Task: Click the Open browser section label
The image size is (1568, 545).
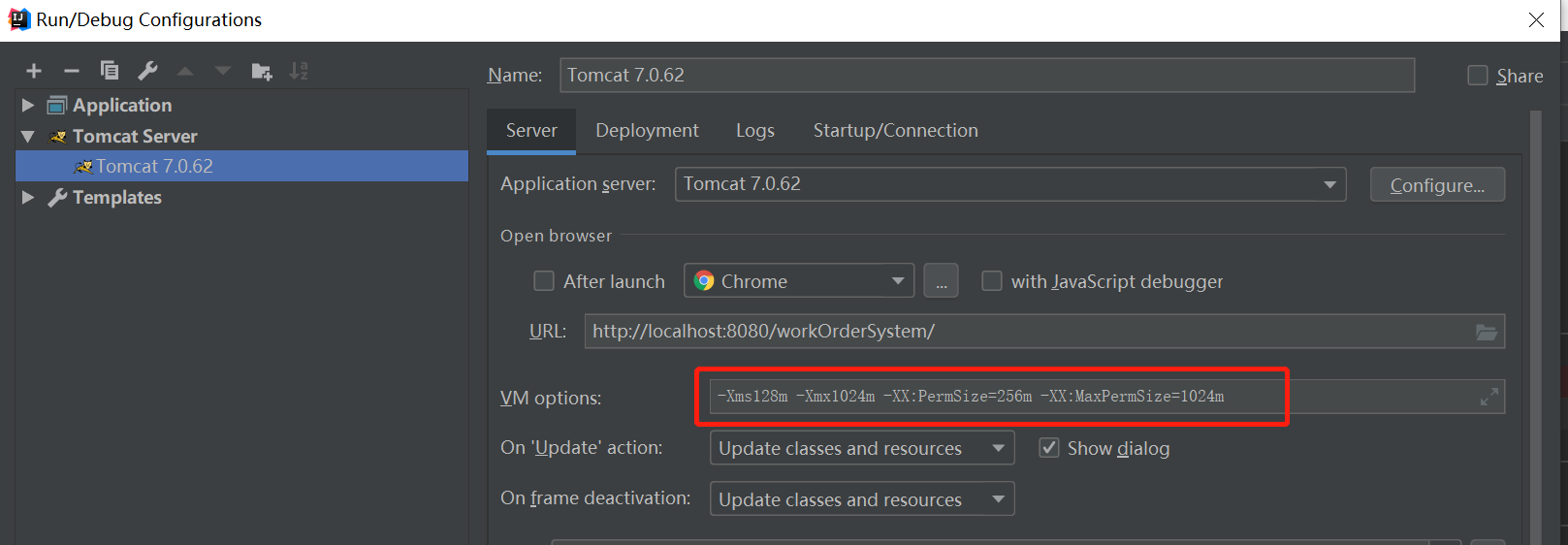Action: (556, 236)
